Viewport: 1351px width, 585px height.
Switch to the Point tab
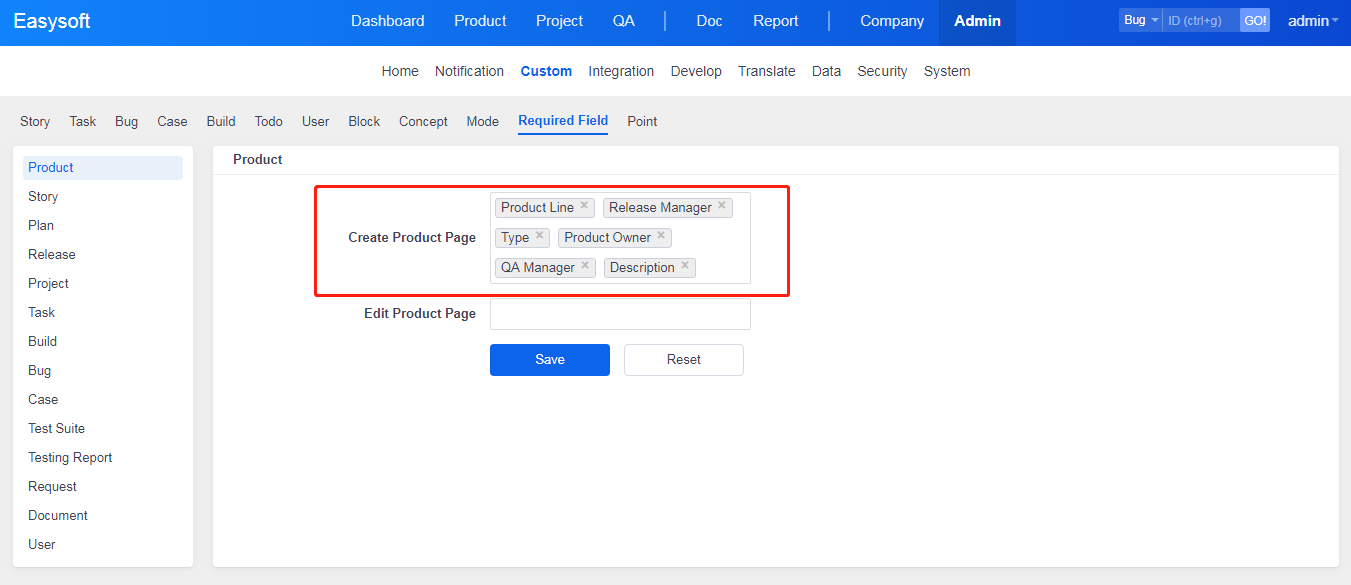point(642,121)
